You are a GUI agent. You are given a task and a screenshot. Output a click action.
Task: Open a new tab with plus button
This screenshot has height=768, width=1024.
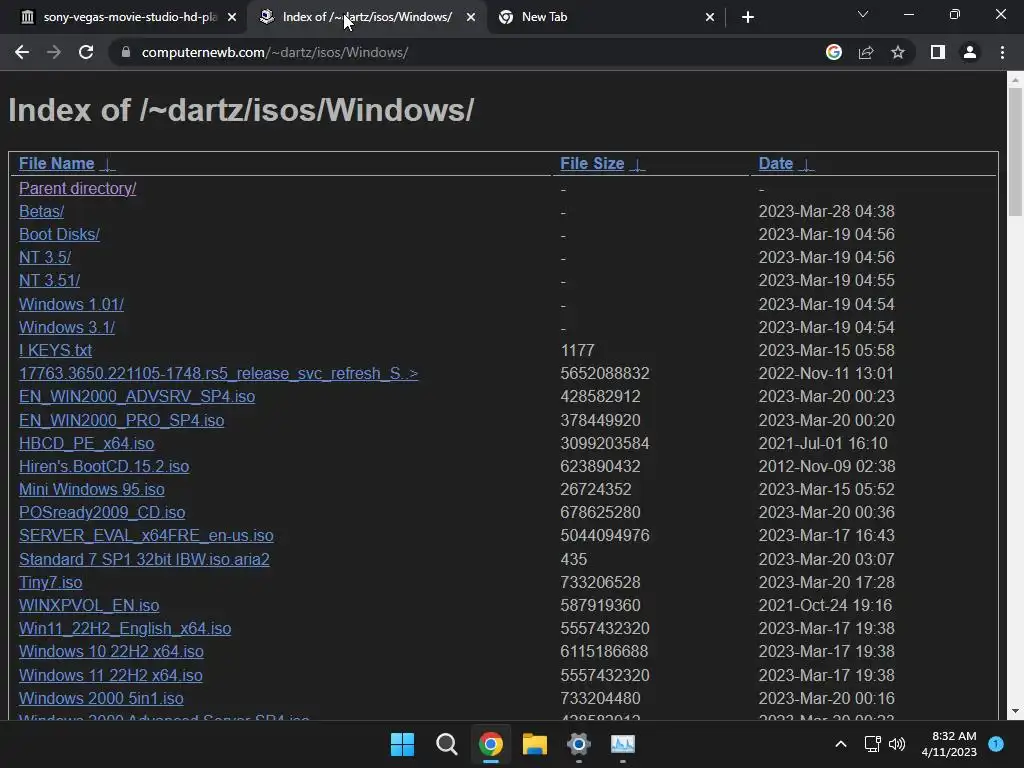[748, 17]
